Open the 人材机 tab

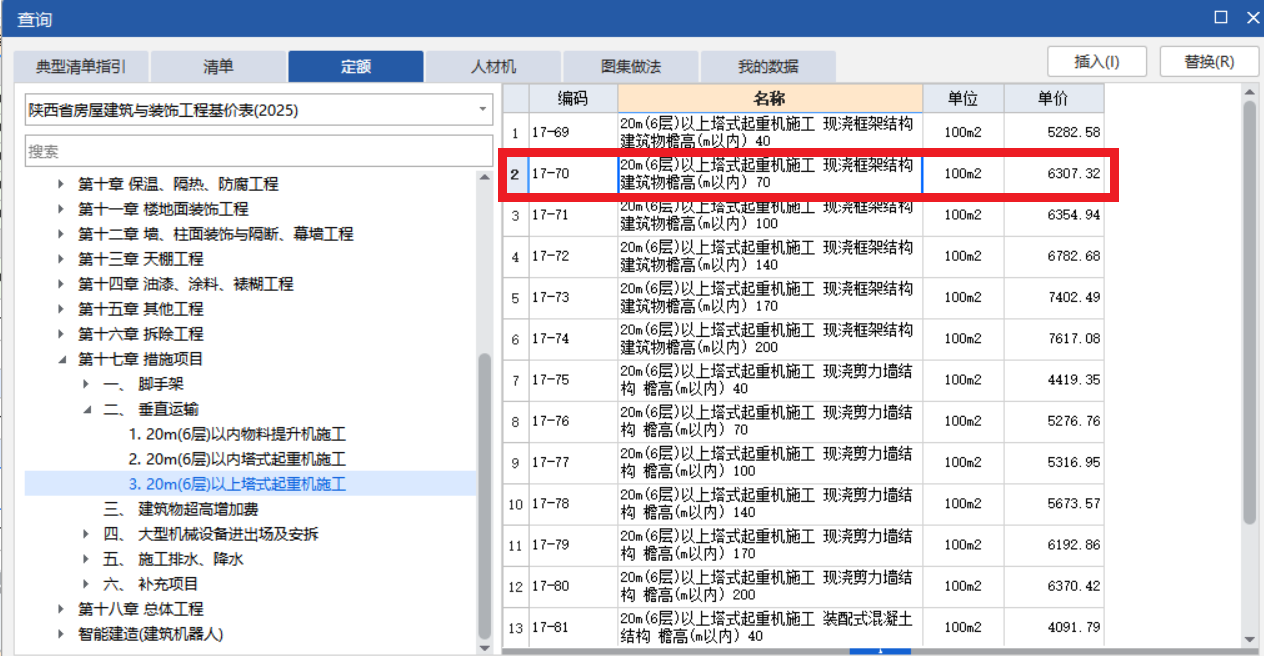492,65
